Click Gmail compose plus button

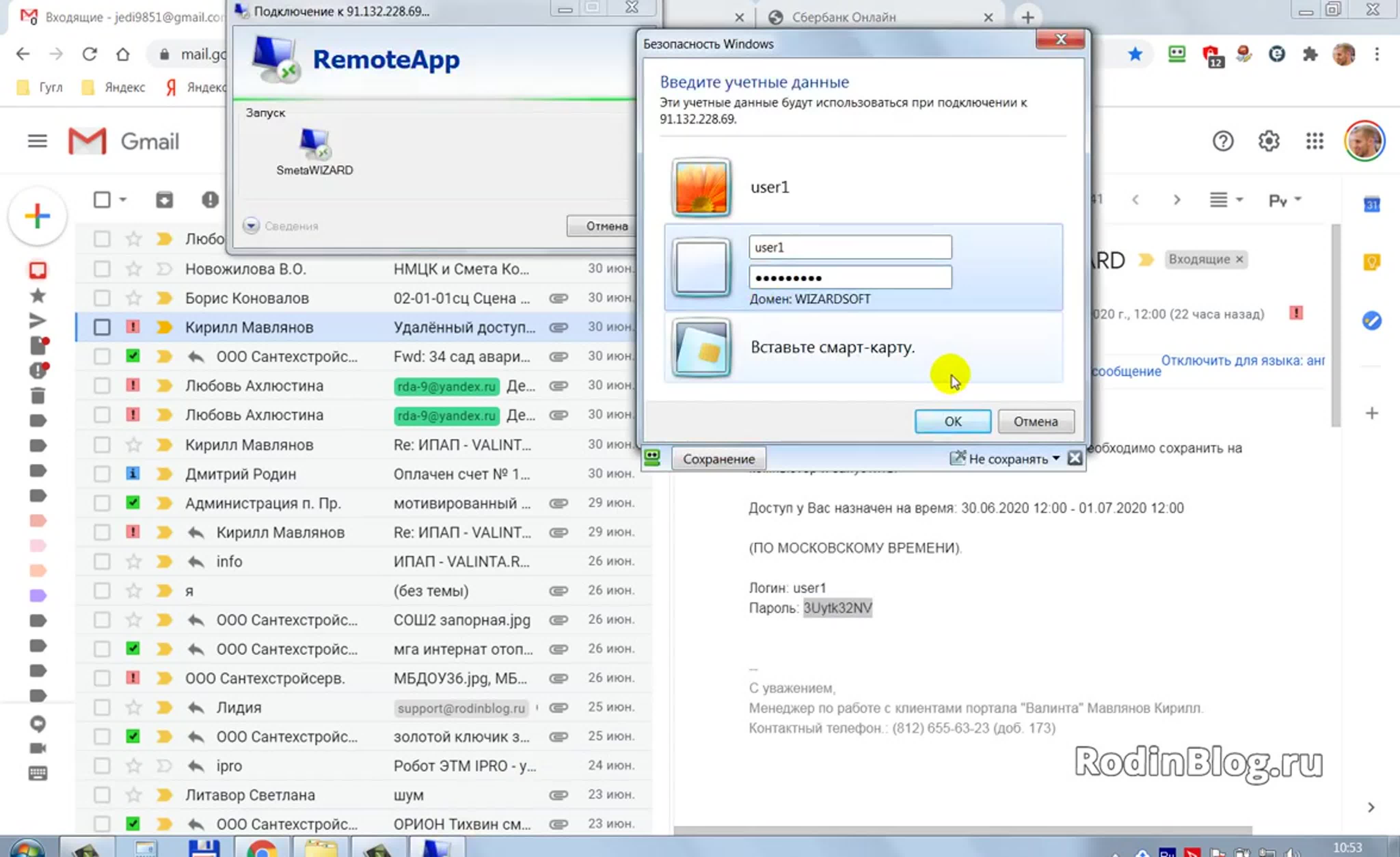click(38, 216)
